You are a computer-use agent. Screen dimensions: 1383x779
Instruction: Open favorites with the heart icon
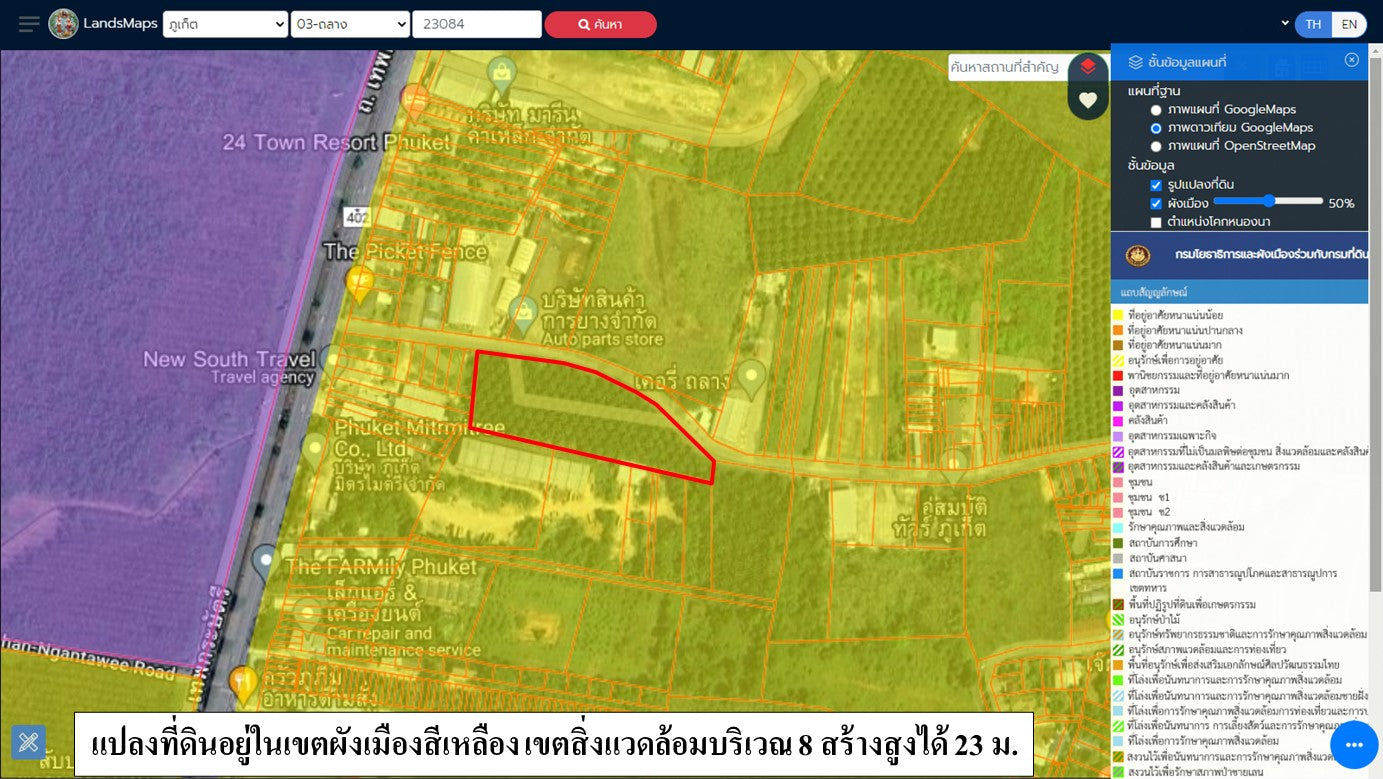coord(1088,100)
